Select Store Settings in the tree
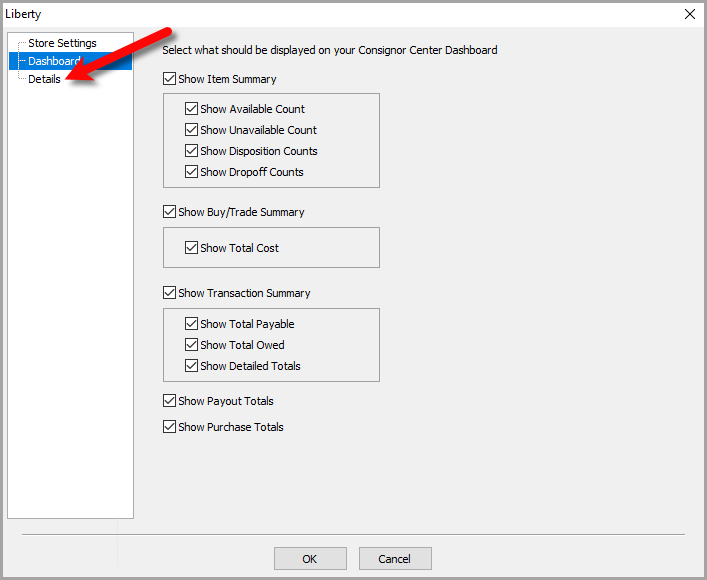Screen dimensions: 707x580 click(x=62, y=43)
